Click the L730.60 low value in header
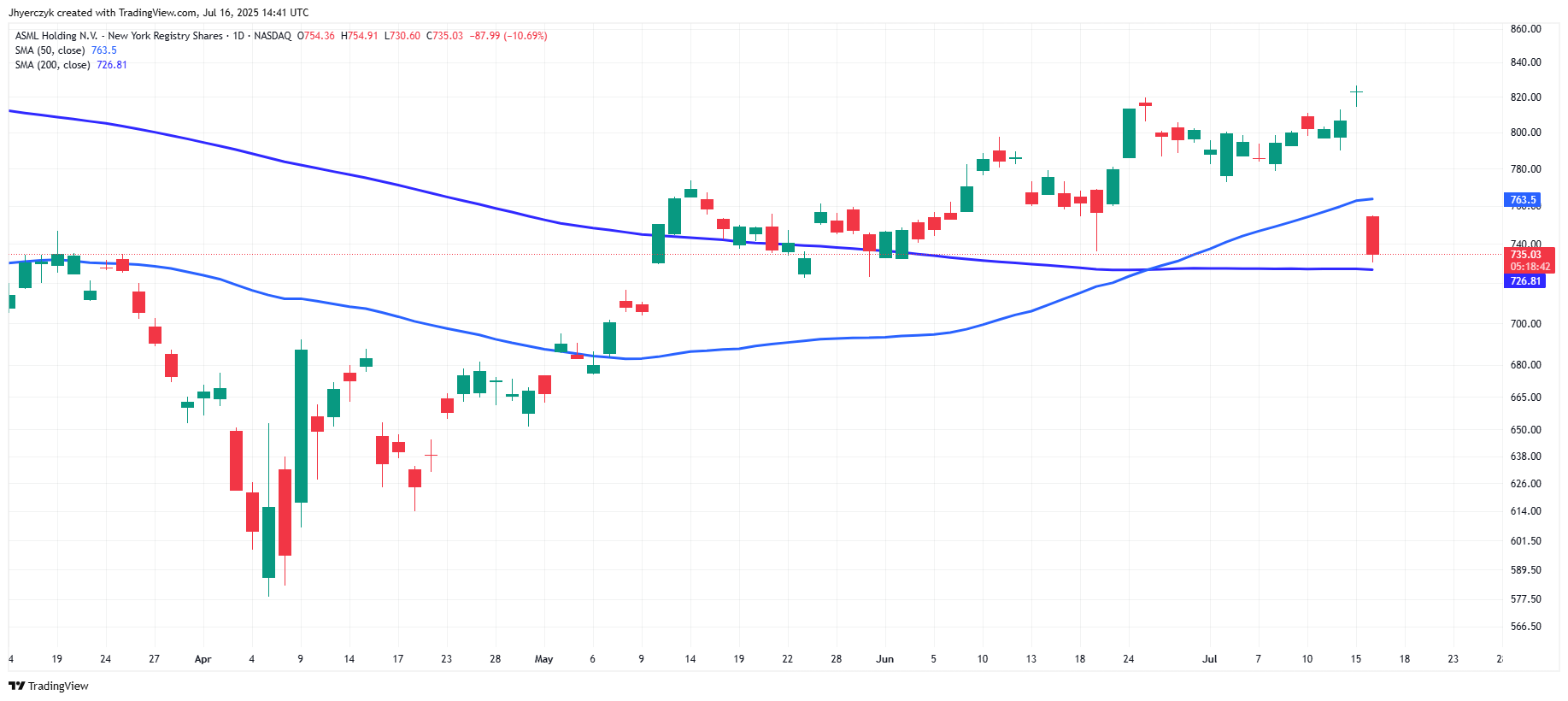This screenshot has height=701, width=1568. (x=402, y=36)
